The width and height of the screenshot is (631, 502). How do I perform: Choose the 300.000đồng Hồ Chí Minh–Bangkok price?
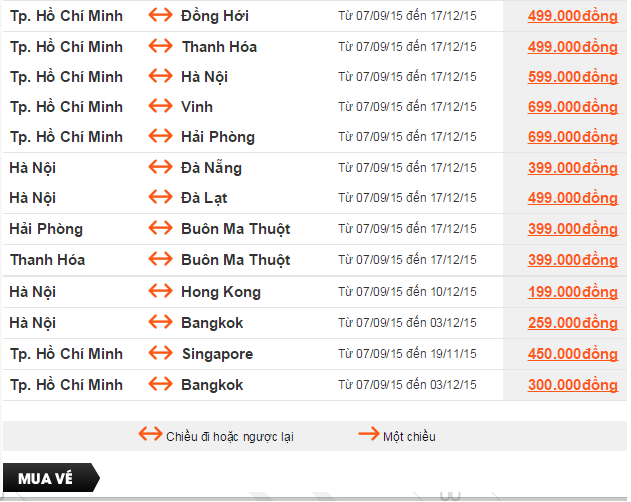click(x=573, y=384)
